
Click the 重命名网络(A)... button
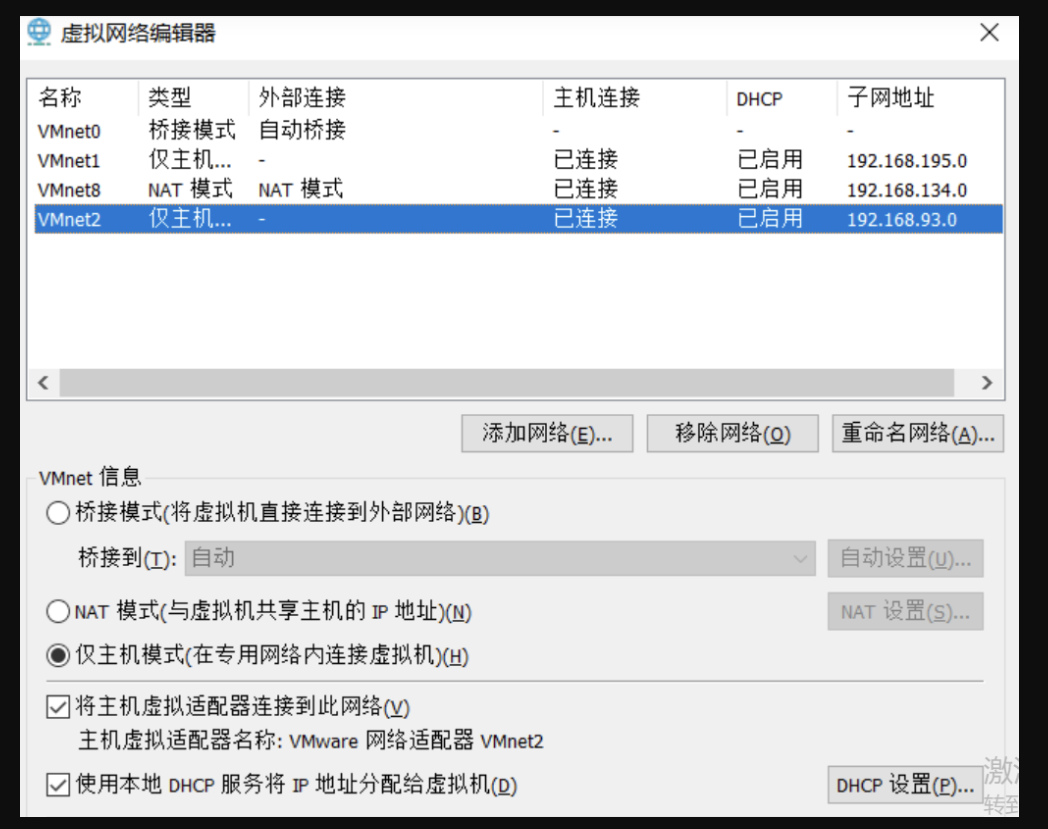918,434
